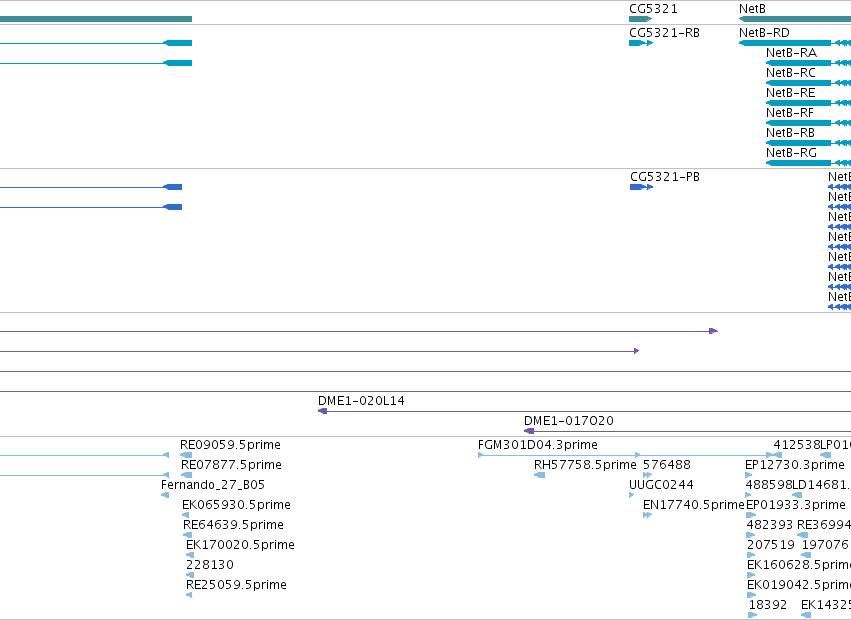Click the 412538 feature label

point(797,445)
